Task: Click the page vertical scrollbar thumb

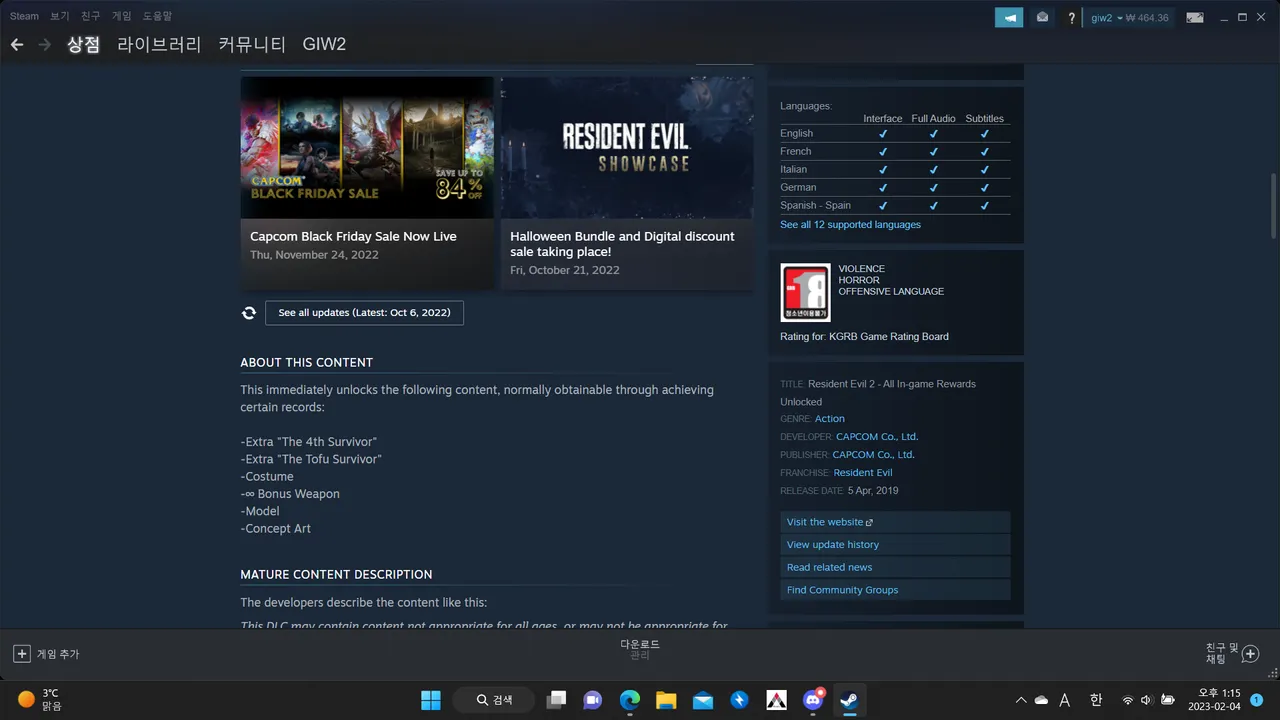Action: [1273, 205]
